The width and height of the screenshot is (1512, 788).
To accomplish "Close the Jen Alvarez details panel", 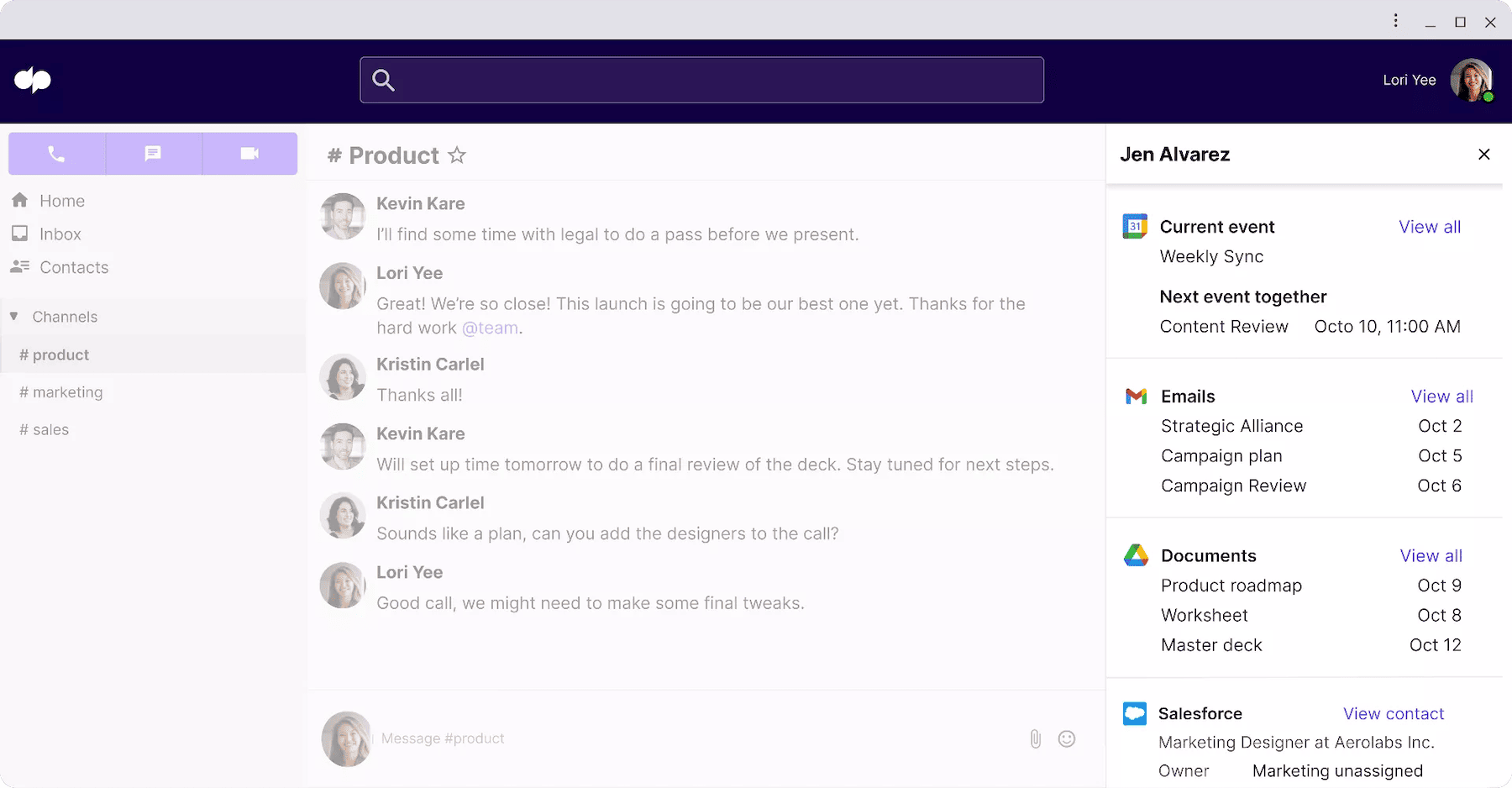I will (x=1483, y=155).
